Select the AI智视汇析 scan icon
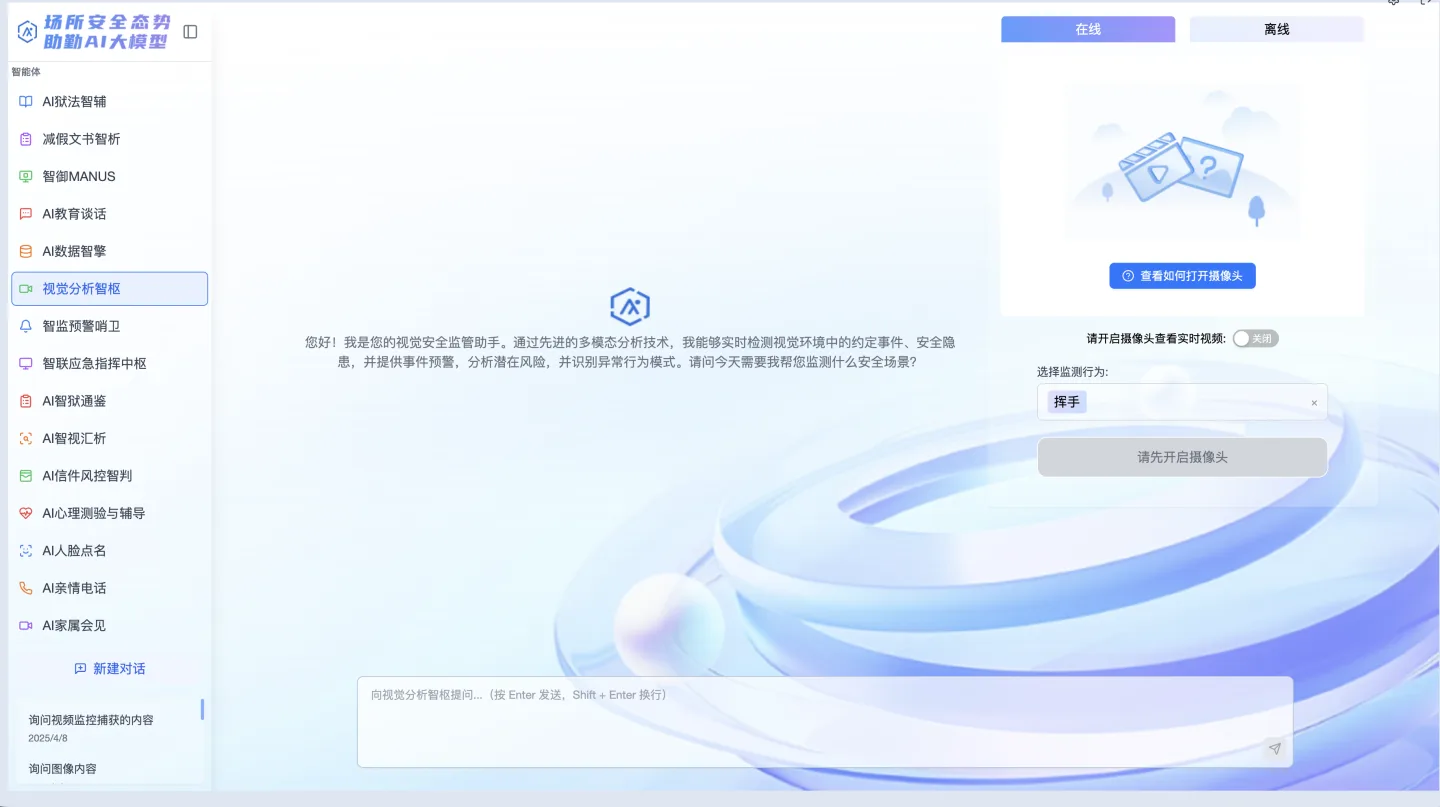 [x=26, y=438]
